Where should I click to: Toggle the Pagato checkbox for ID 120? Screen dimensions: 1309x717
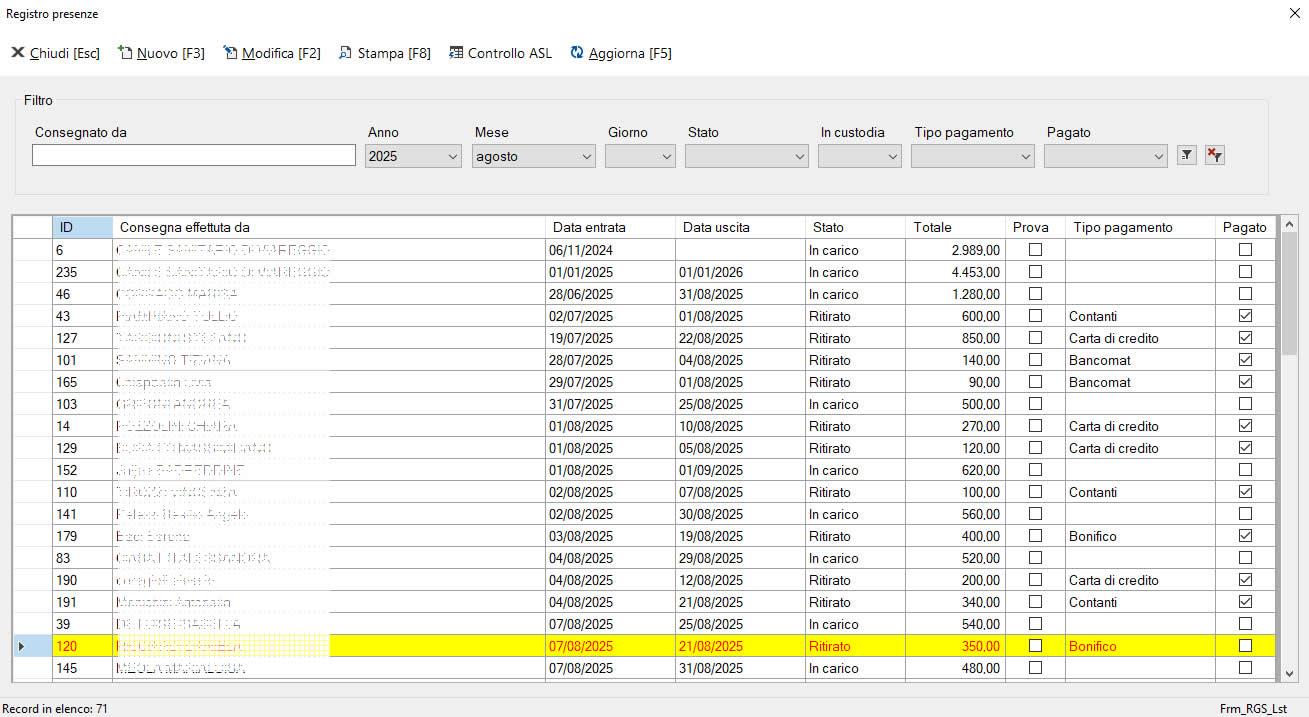(x=1245, y=646)
